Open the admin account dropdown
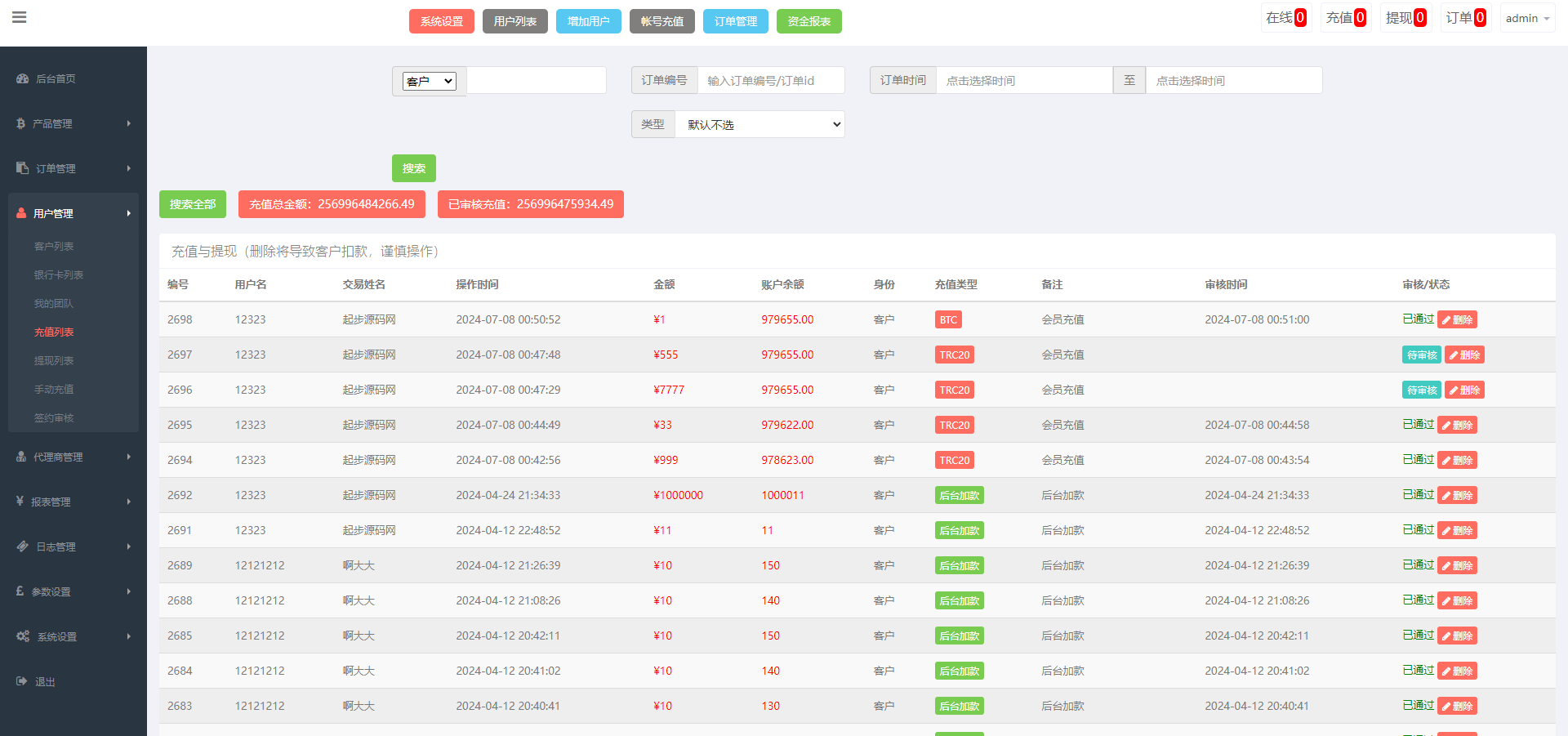The height and width of the screenshot is (736, 1568). tap(1526, 18)
